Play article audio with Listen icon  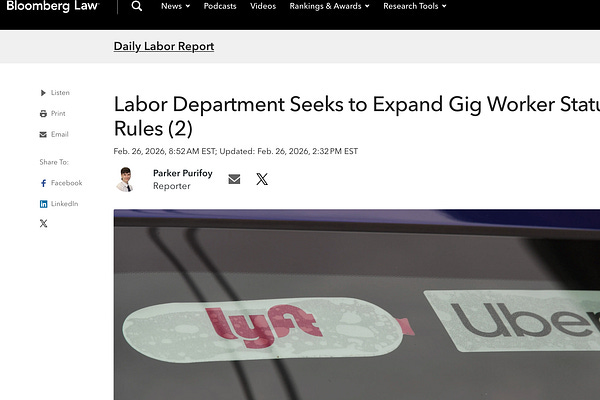43,93
